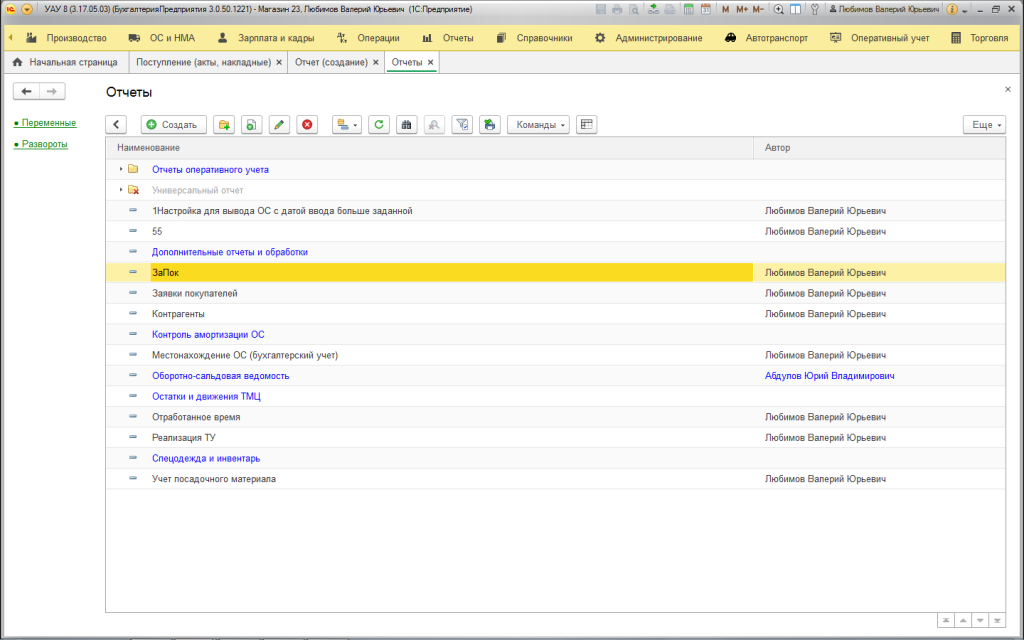This screenshot has height=640, width=1024.
Task: Click the print icon in the list toolbar
Action: (x=490, y=125)
